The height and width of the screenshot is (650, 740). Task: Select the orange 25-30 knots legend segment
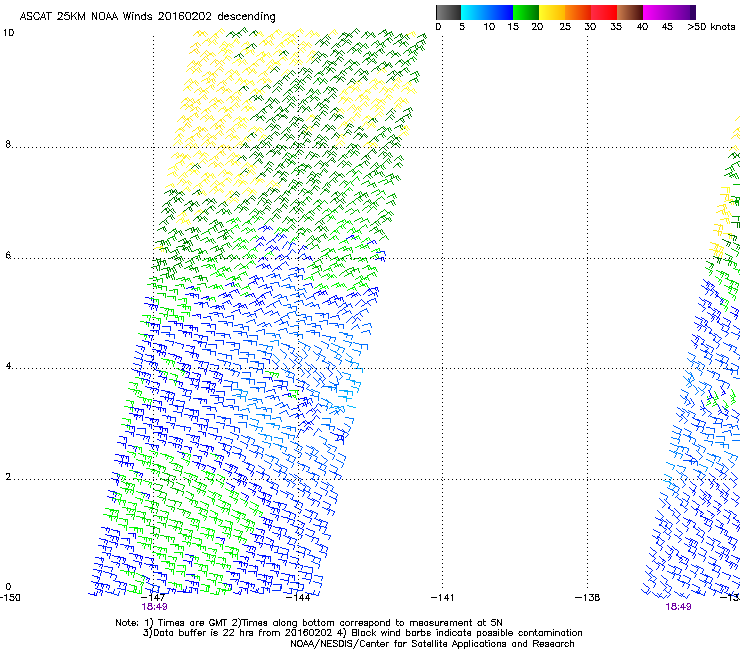click(578, 12)
